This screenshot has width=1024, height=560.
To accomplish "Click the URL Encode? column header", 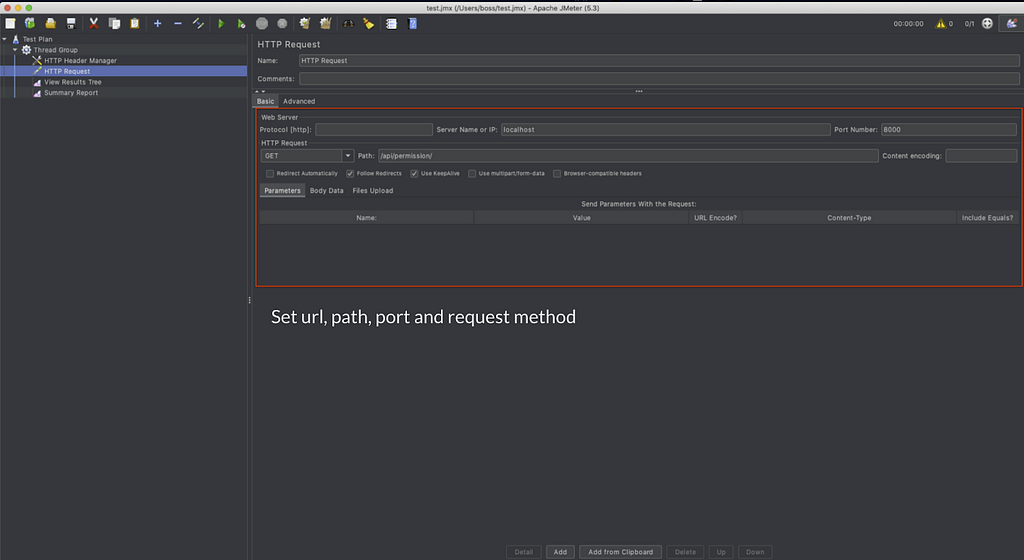I will click(x=715, y=218).
